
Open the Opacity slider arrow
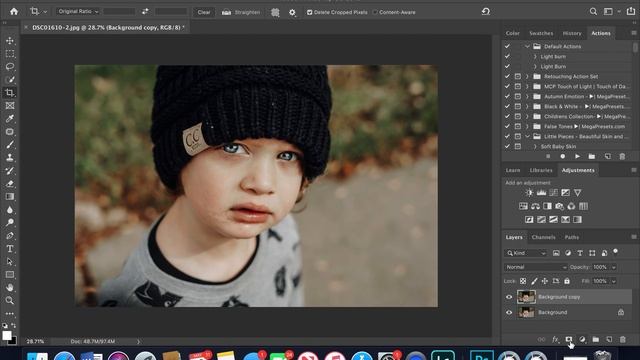click(x=613, y=267)
